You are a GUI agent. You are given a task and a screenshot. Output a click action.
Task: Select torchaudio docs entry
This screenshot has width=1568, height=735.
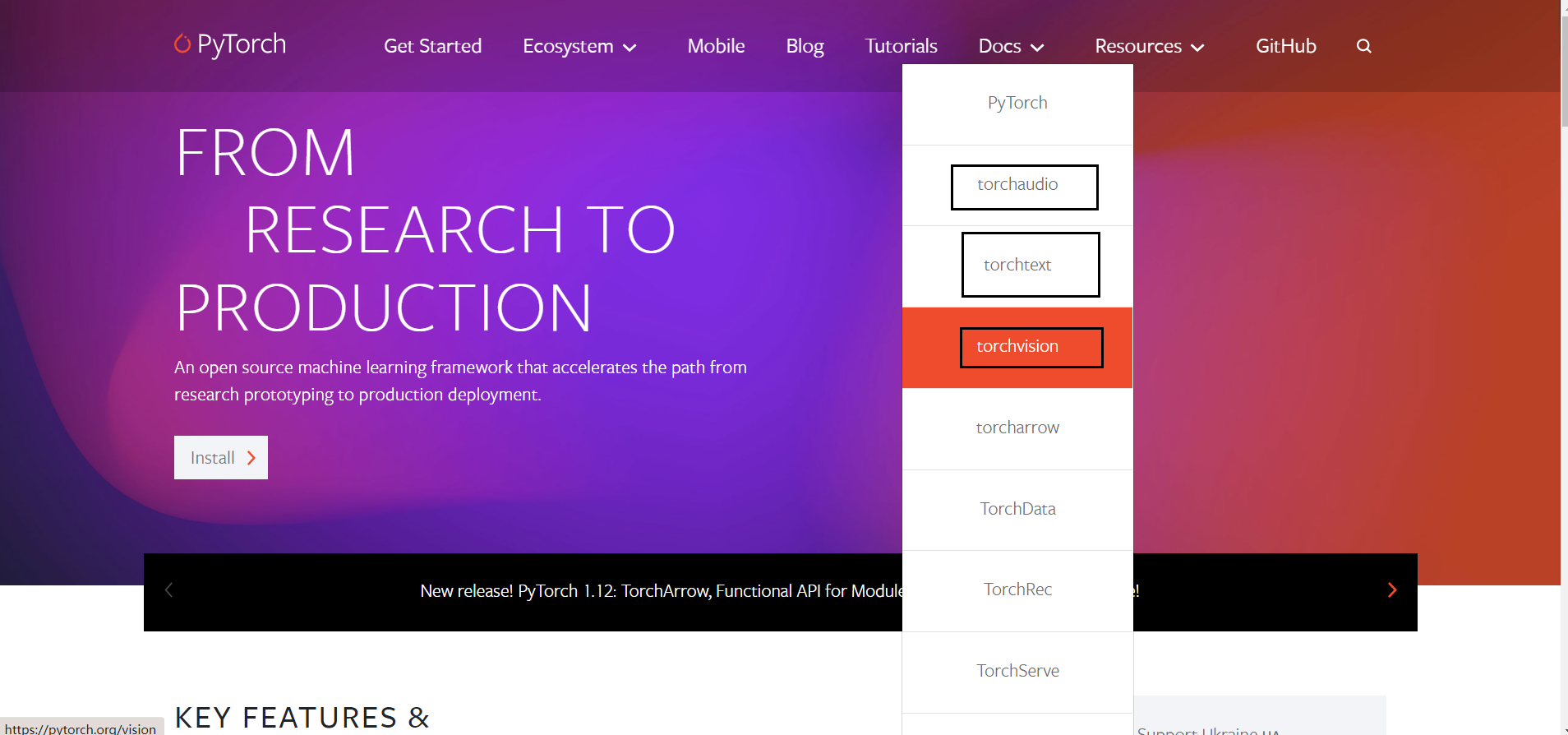[1017, 184]
